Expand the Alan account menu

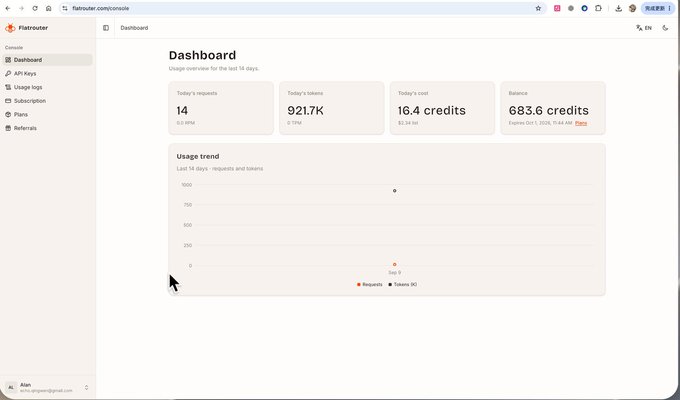[47, 387]
